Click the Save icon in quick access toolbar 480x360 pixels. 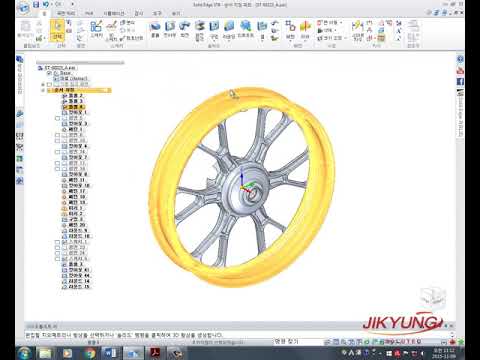tap(36, 5)
